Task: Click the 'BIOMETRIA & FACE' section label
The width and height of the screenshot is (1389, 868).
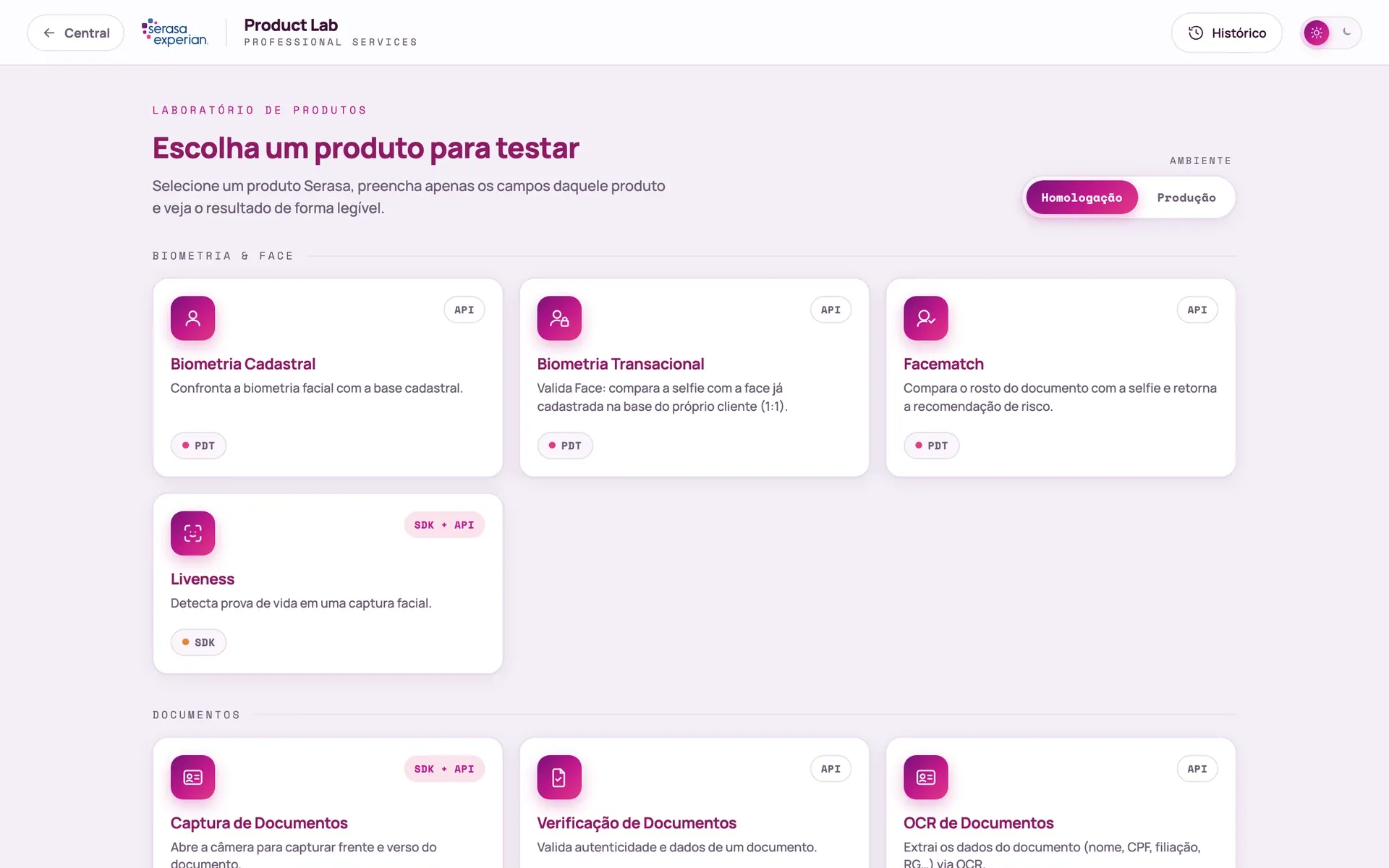Action: pyautogui.click(x=223, y=256)
